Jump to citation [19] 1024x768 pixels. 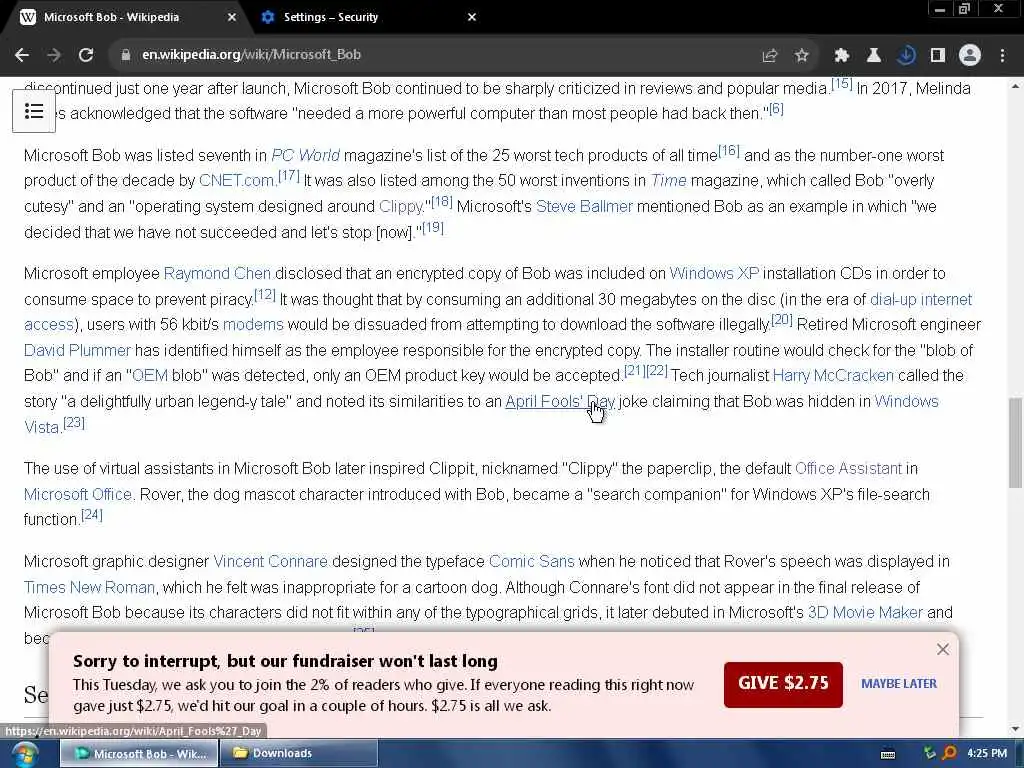pos(432,228)
